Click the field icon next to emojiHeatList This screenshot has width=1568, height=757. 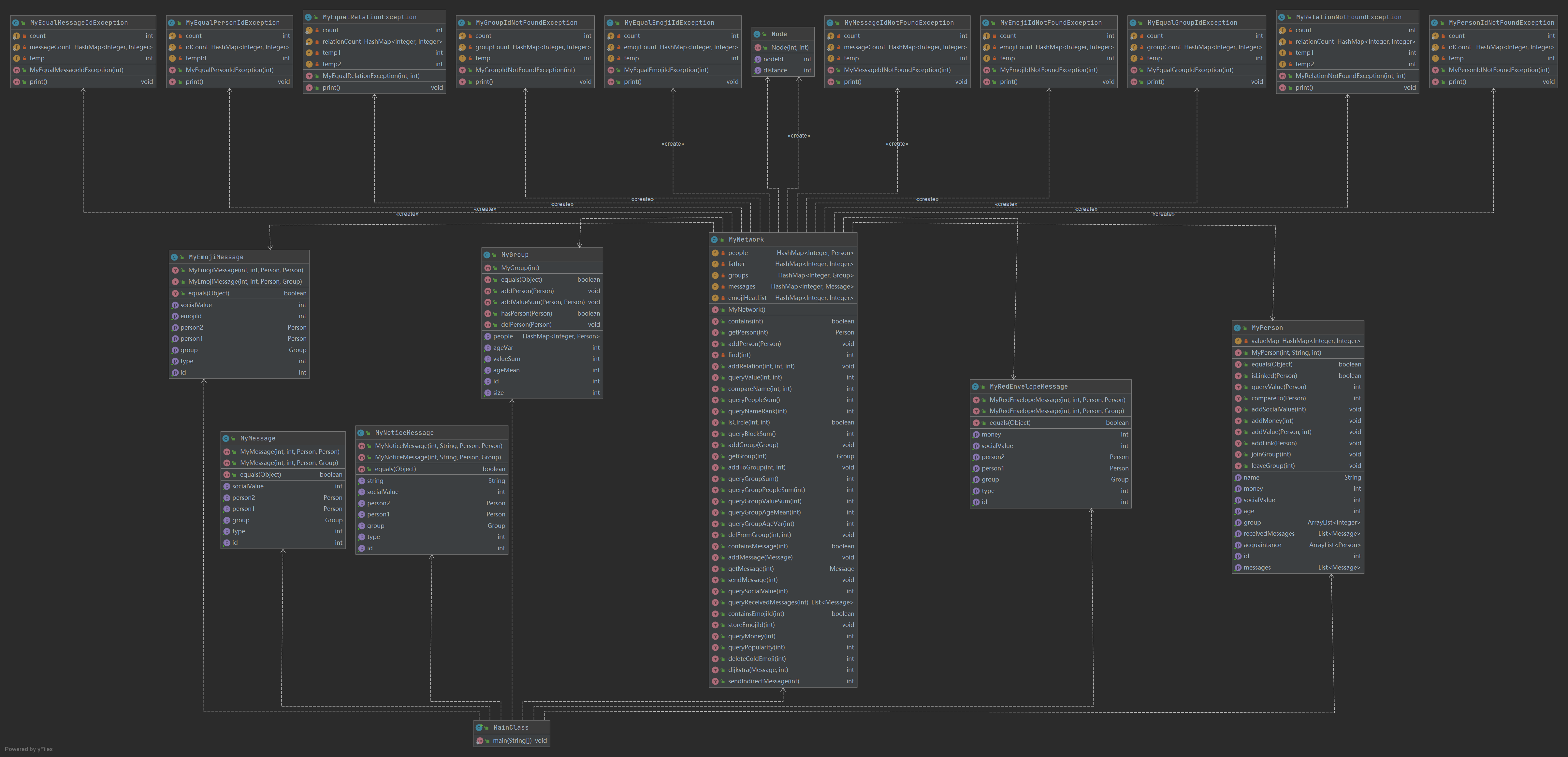coord(715,298)
